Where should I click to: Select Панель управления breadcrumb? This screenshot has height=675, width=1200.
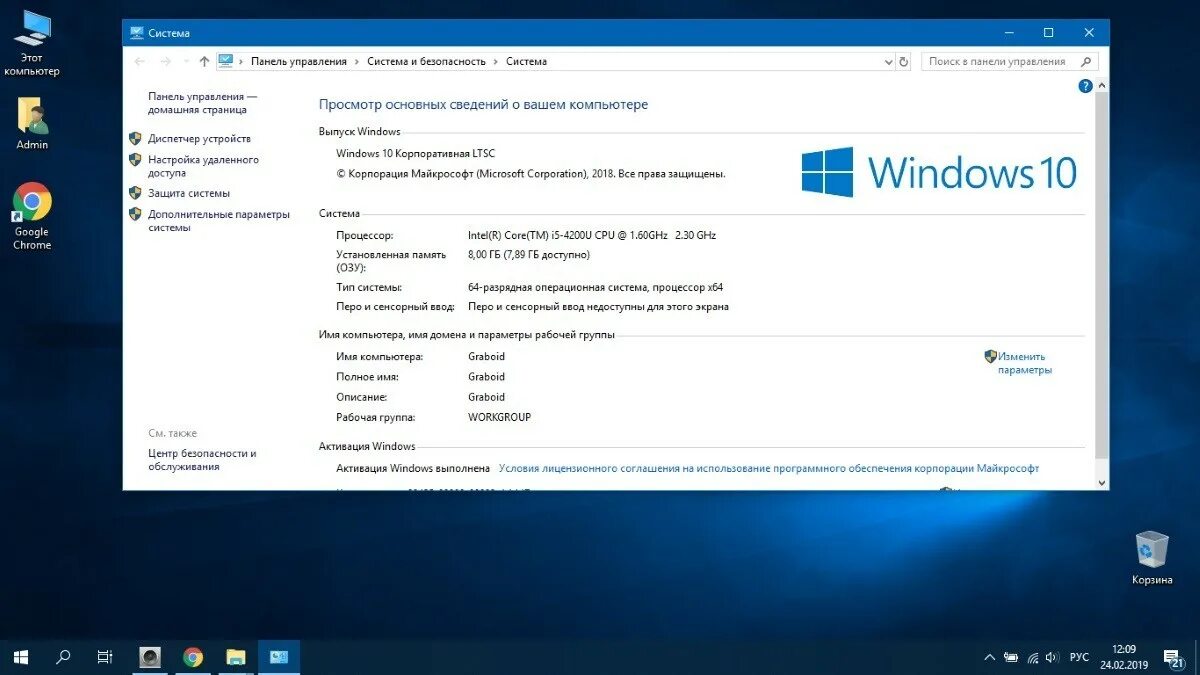299,61
